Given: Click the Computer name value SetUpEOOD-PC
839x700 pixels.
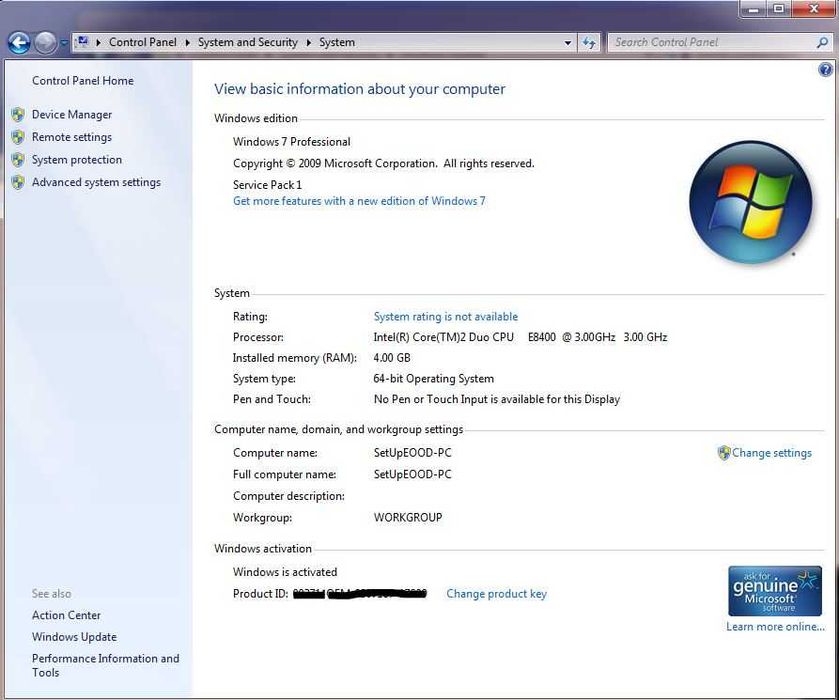Looking at the screenshot, I should (413, 453).
